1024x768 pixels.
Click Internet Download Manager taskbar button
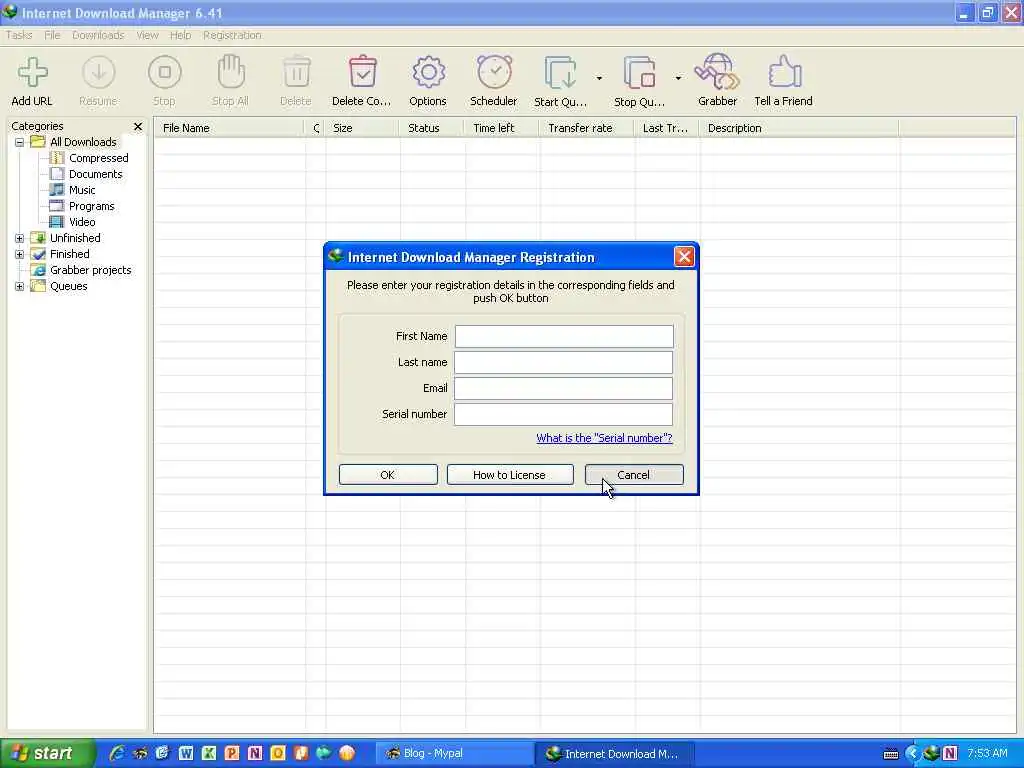click(614, 754)
